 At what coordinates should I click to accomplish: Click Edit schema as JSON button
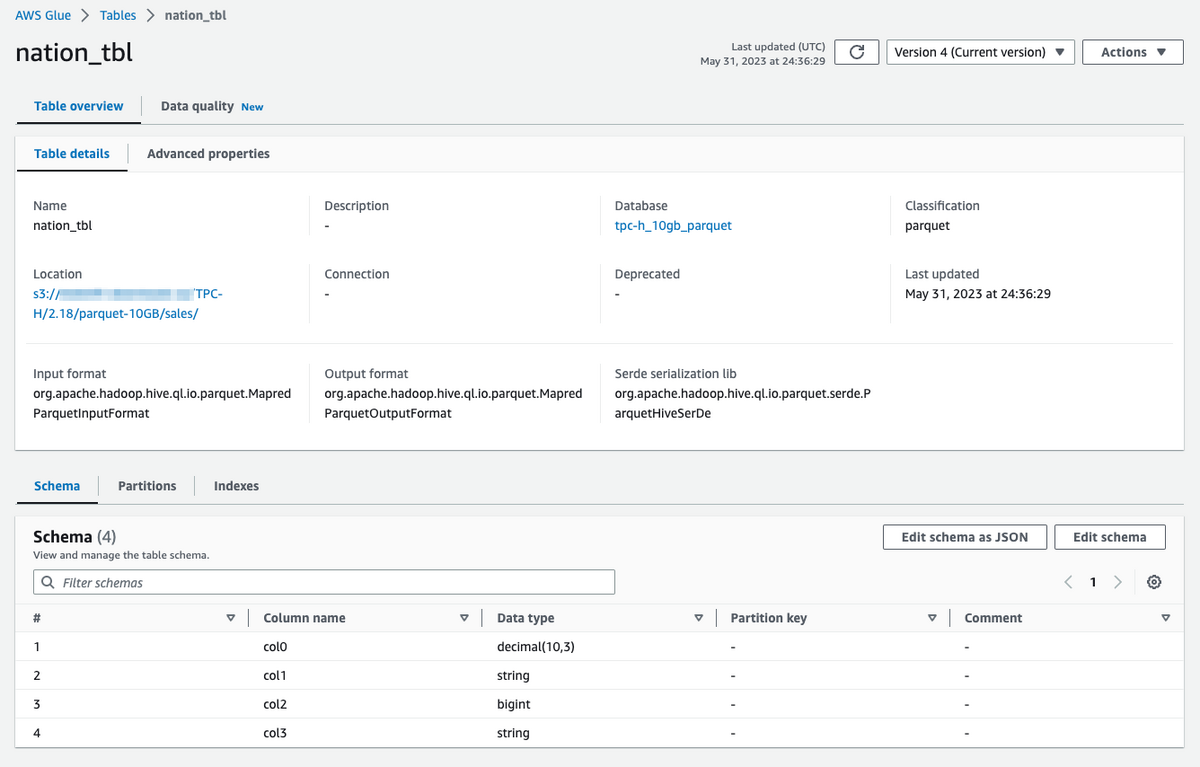[x=965, y=537]
